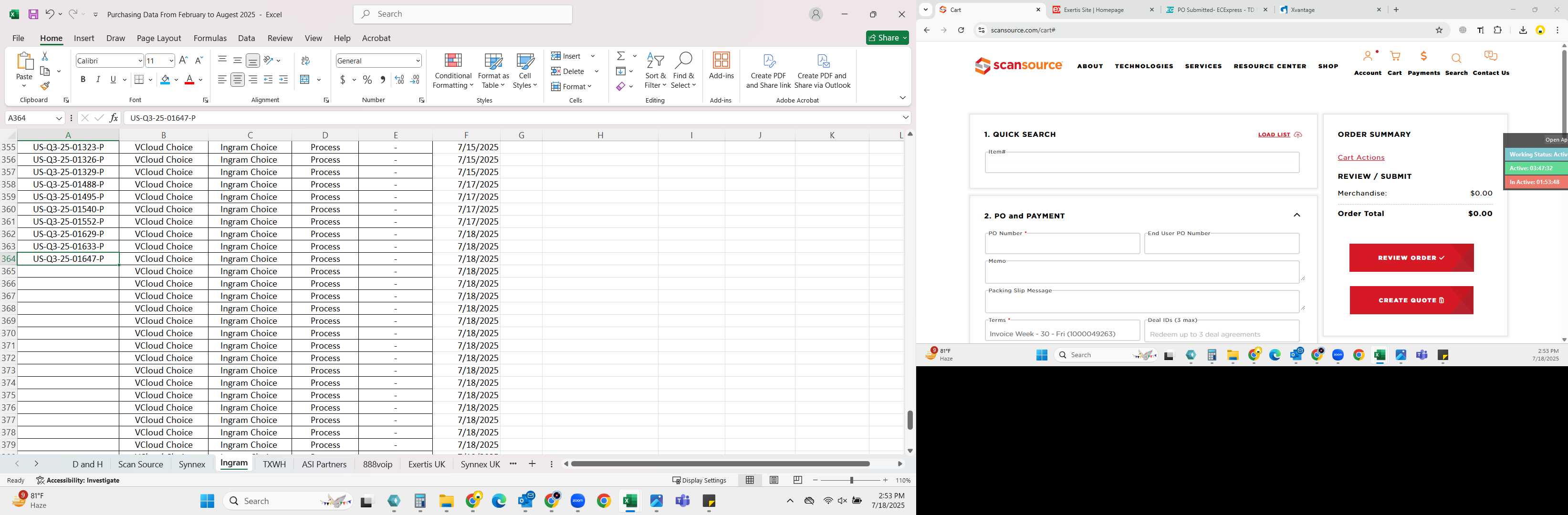This screenshot has width=1568, height=515.
Task: Click the Excel zoom slider handle
Action: point(851,480)
